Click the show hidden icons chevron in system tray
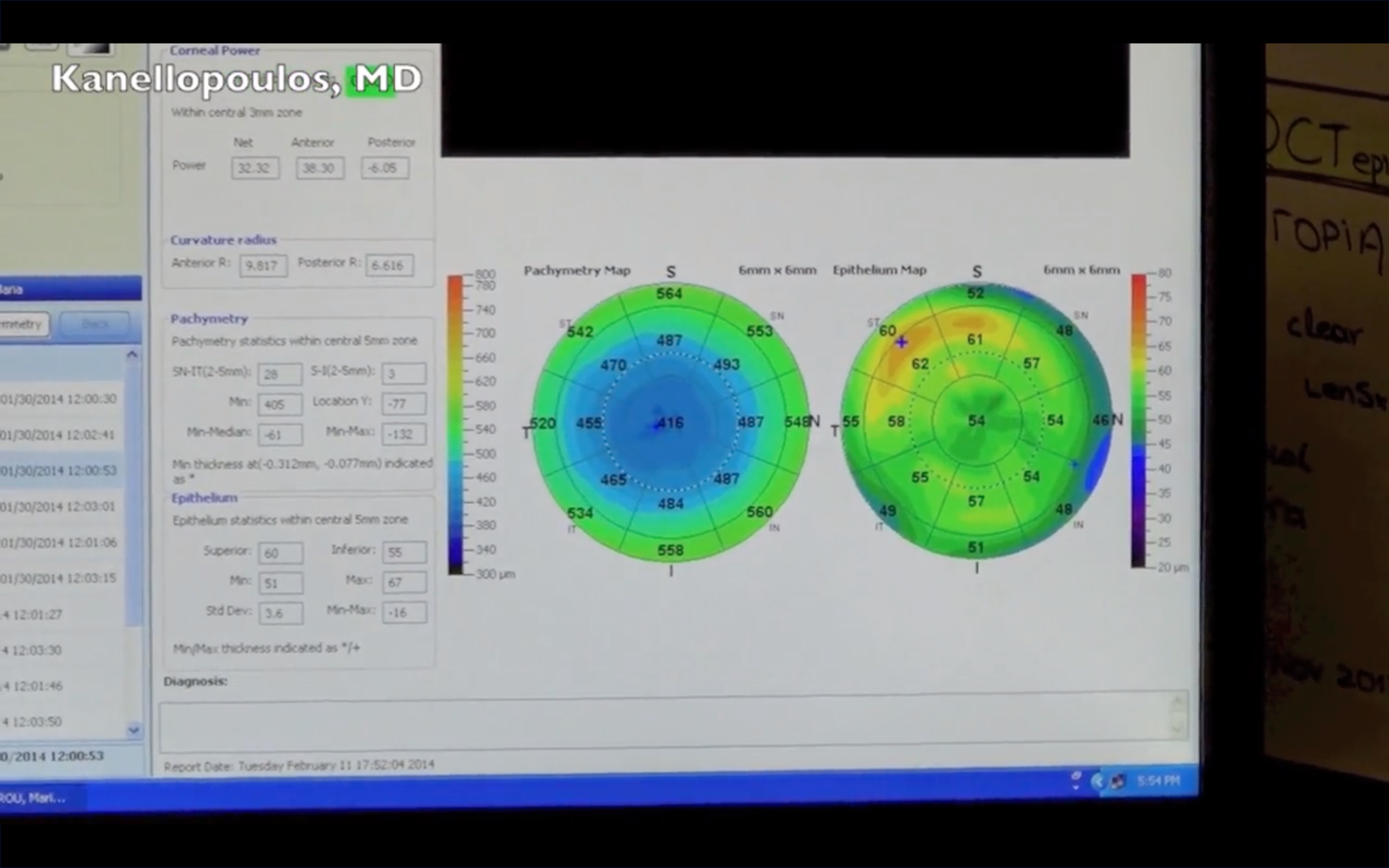Screen dimensions: 1389x868 click(1099, 781)
